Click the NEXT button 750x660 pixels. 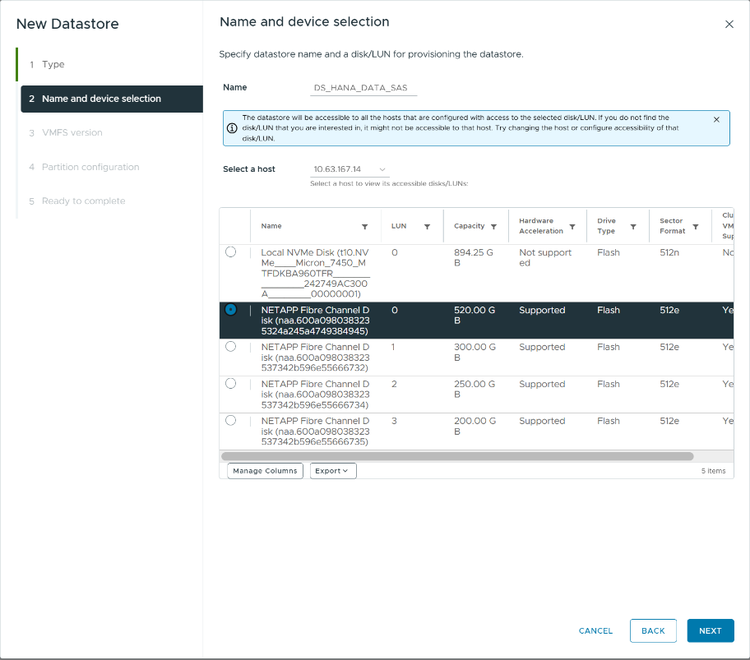pos(710,631)
